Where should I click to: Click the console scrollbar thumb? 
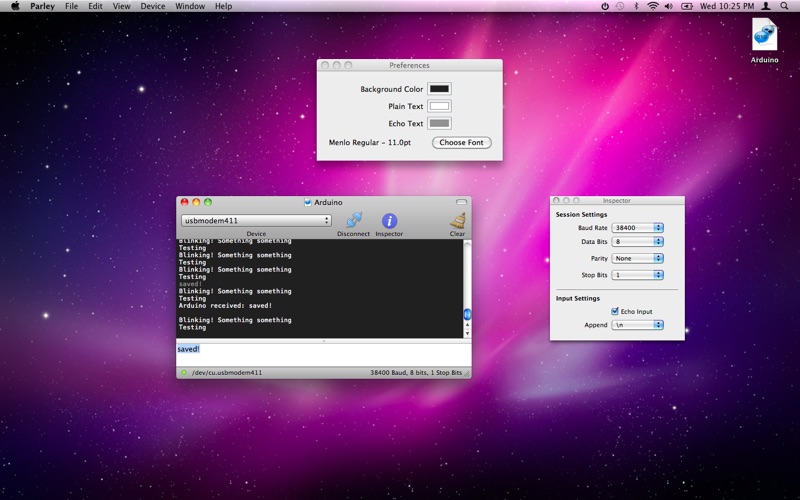tap(467, 314)
